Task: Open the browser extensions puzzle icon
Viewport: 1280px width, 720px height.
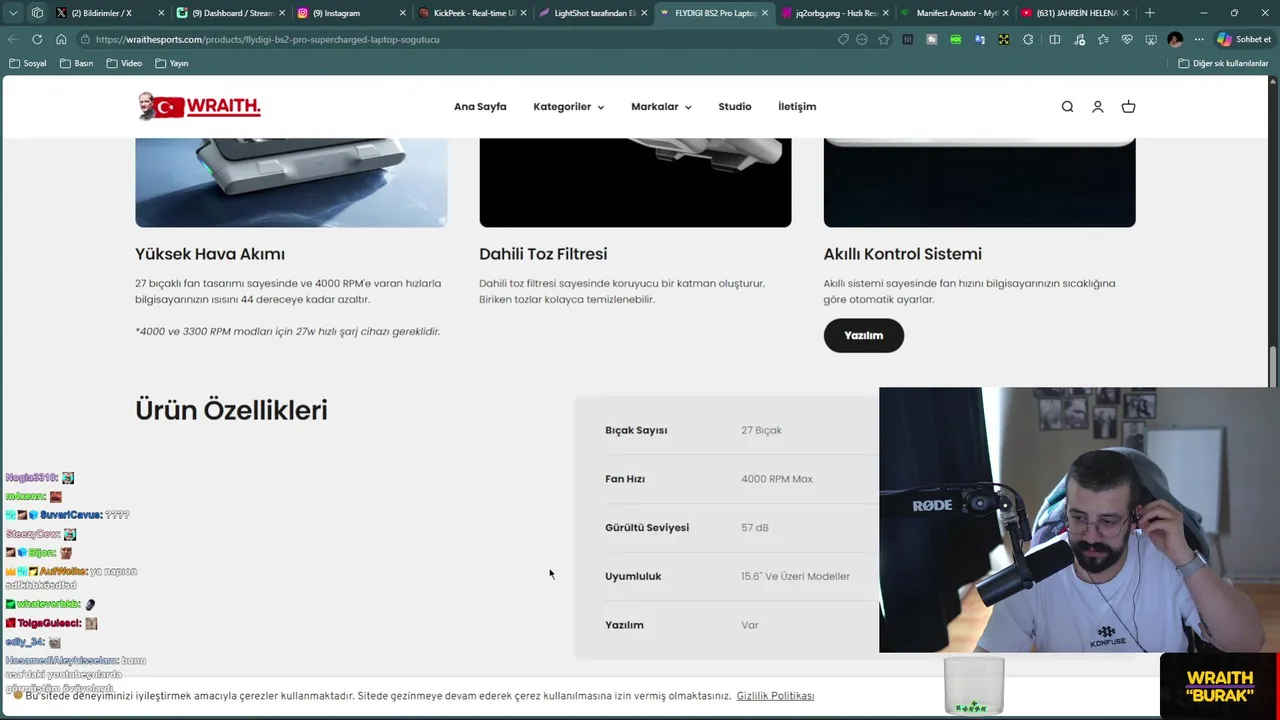Action: [x=1028, y=39]
